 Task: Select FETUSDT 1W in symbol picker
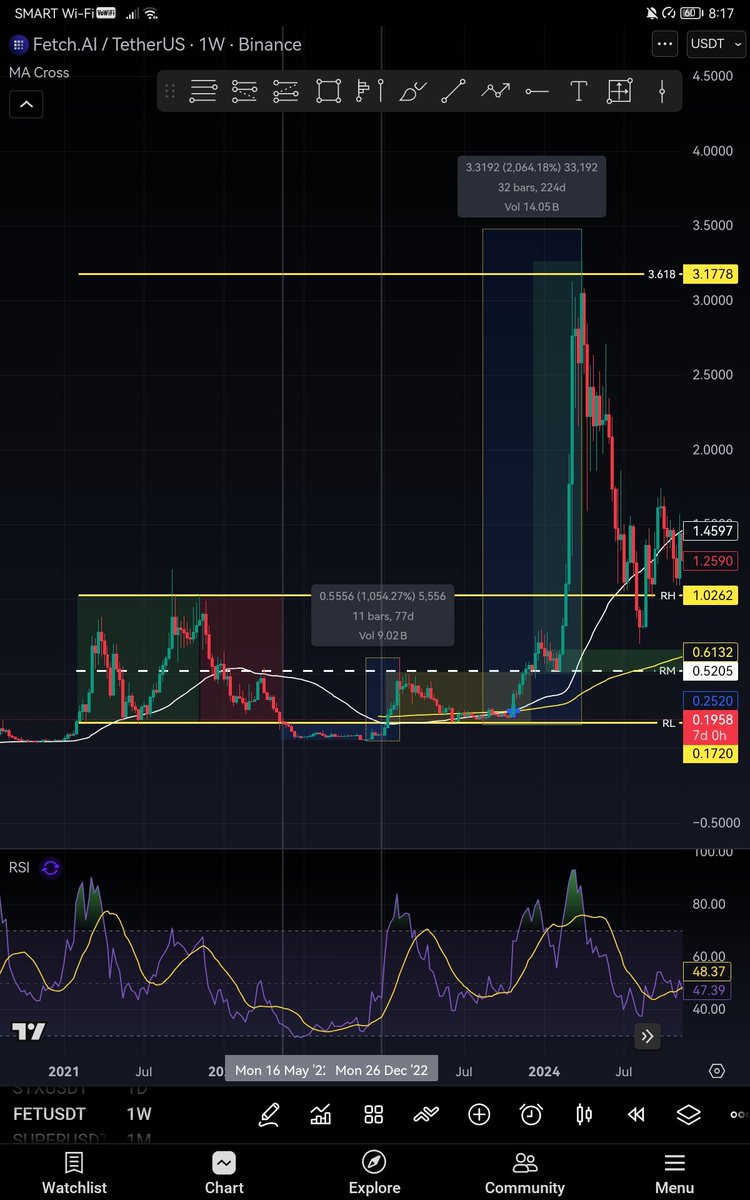coord(81,1114)
